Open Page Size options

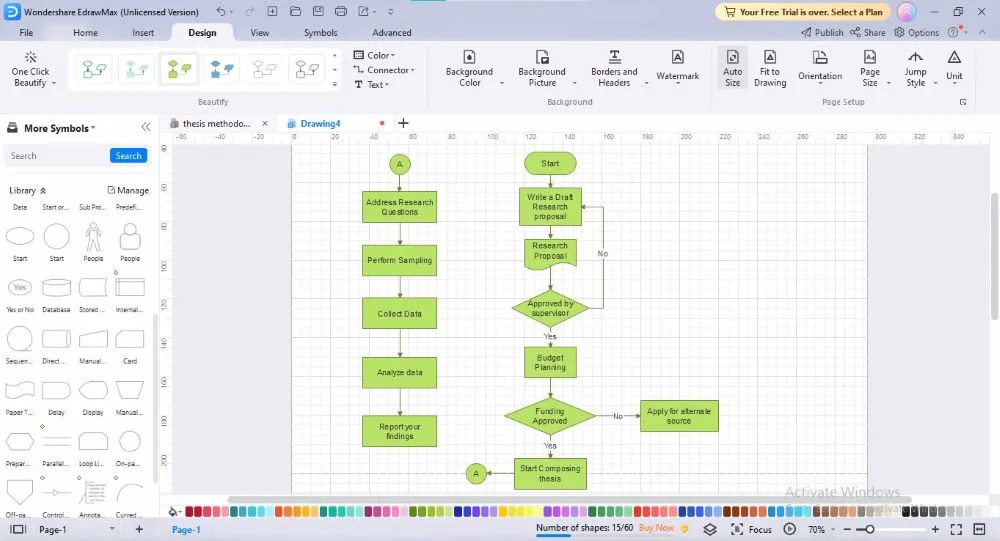pos(870,69)
